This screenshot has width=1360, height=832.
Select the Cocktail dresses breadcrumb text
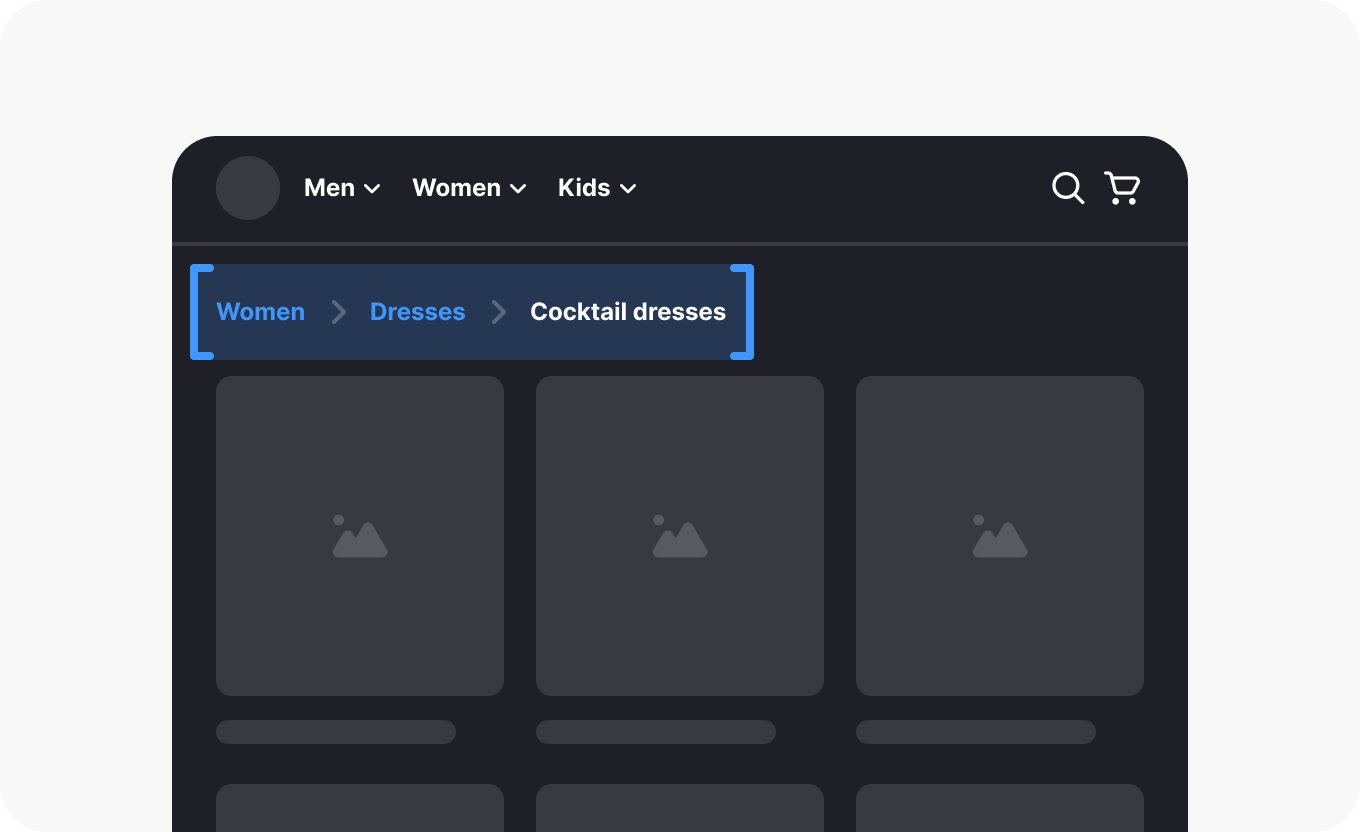tap(628, 312)
